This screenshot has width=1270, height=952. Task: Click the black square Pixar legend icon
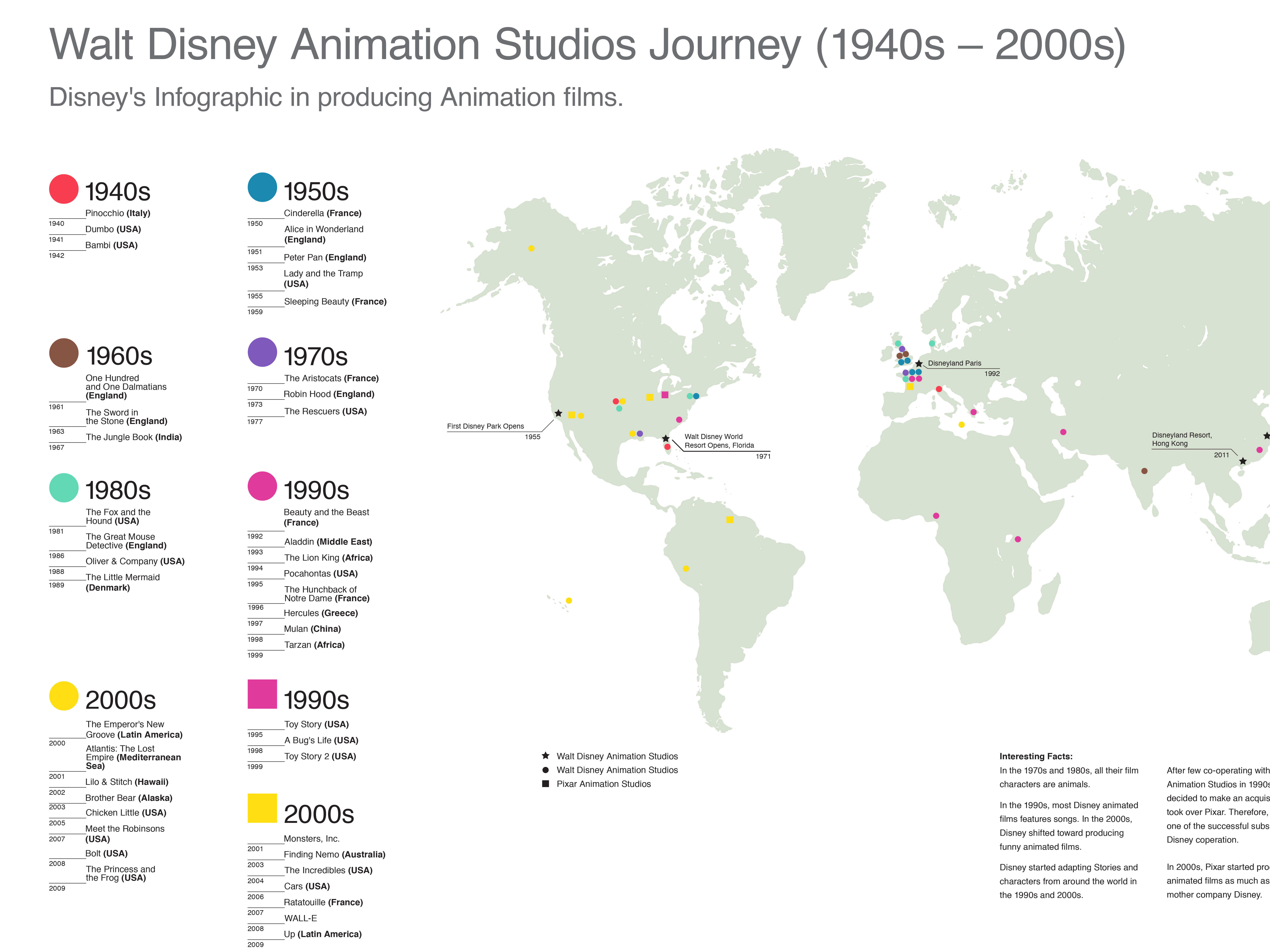point(546,784)
